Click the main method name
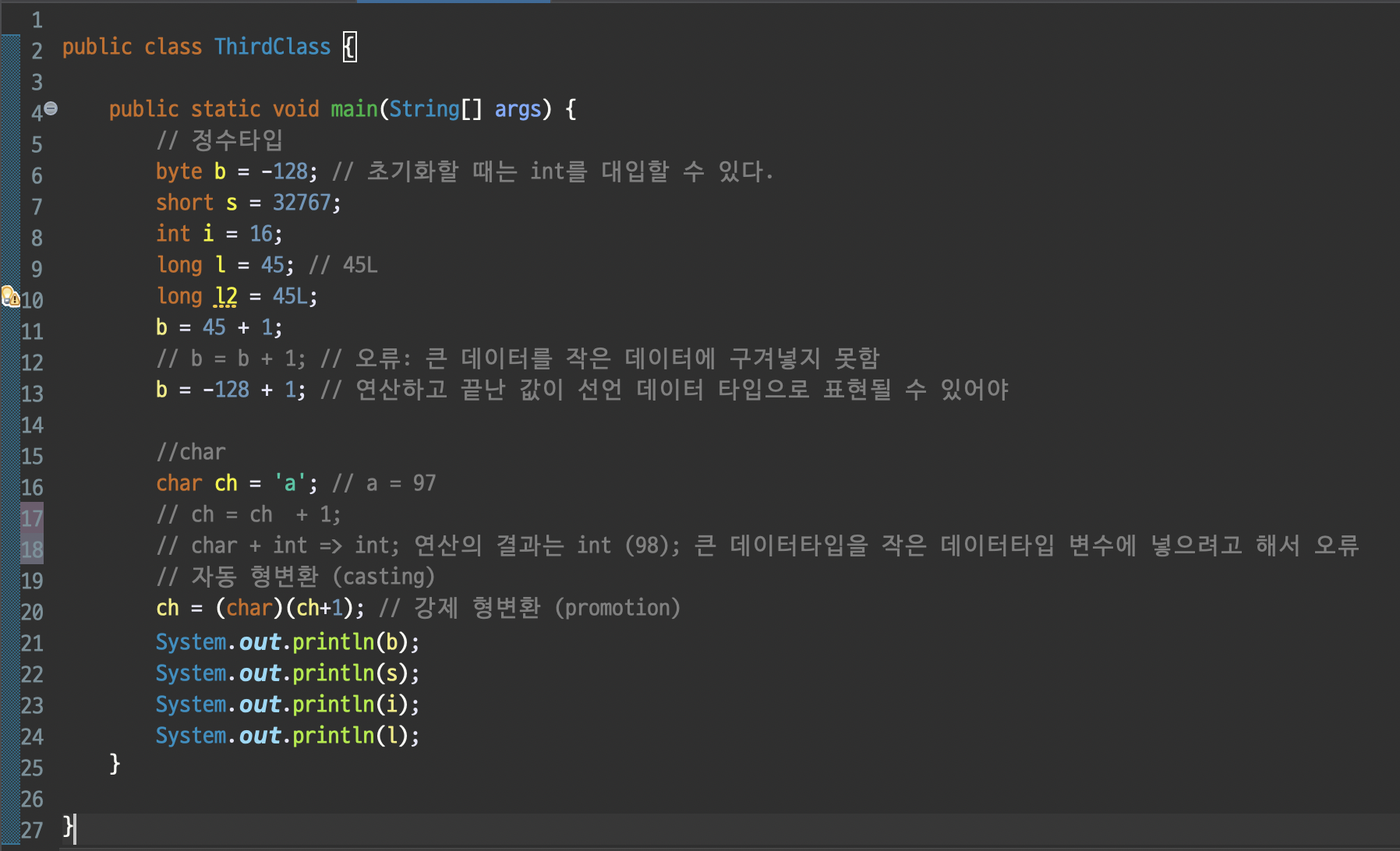 click(x=355, y=109)
